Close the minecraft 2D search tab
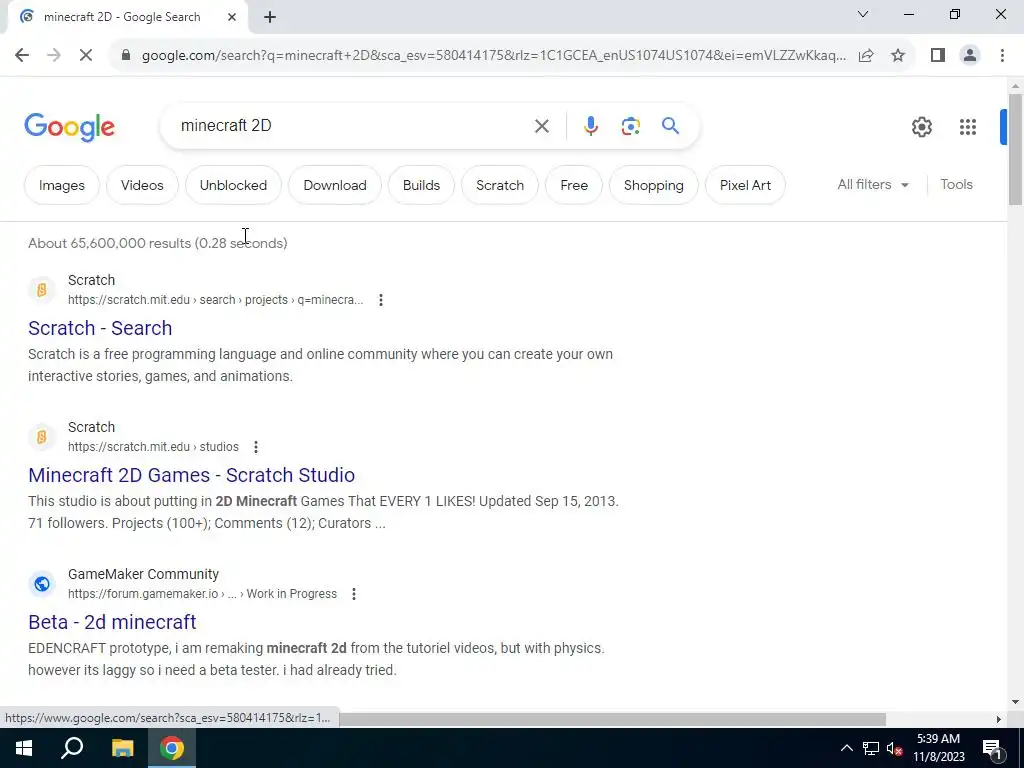The width and height of the screenshot is (1024, 768). click(232, 17)
